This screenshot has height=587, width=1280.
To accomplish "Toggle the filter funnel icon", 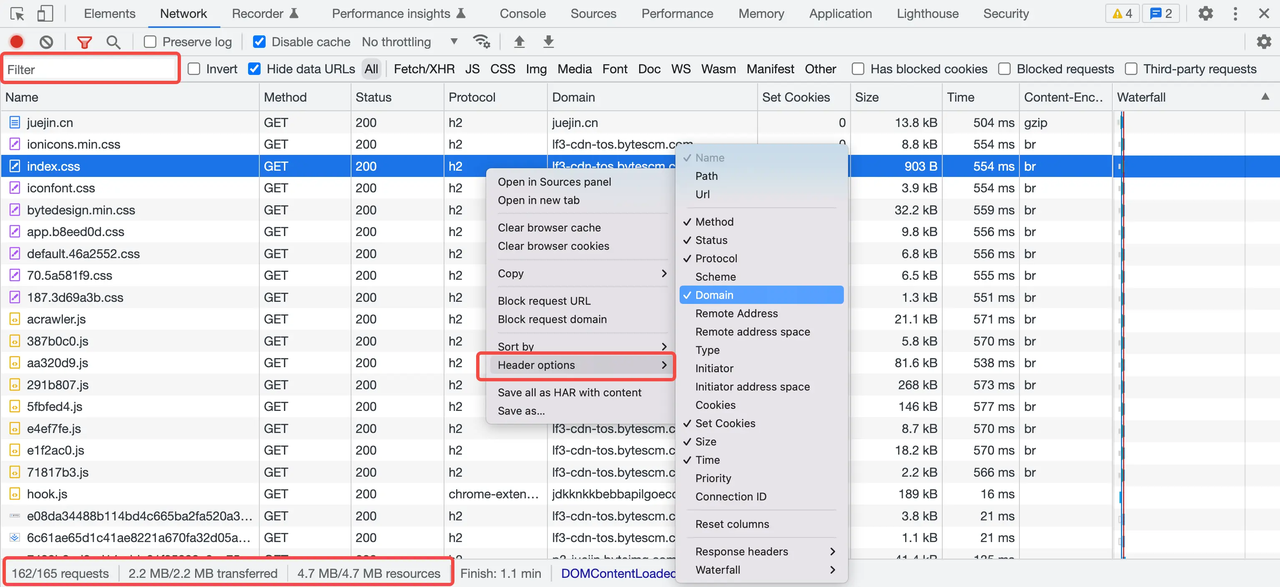I will click(x=84, y=42).
